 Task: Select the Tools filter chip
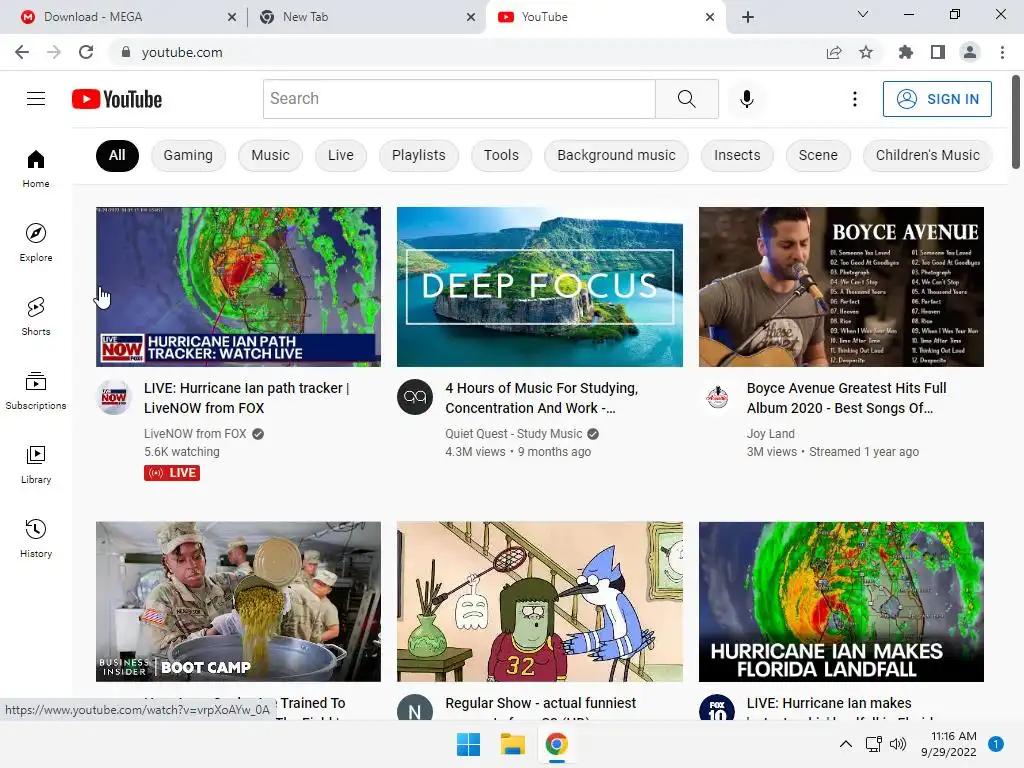coord(501,155)
